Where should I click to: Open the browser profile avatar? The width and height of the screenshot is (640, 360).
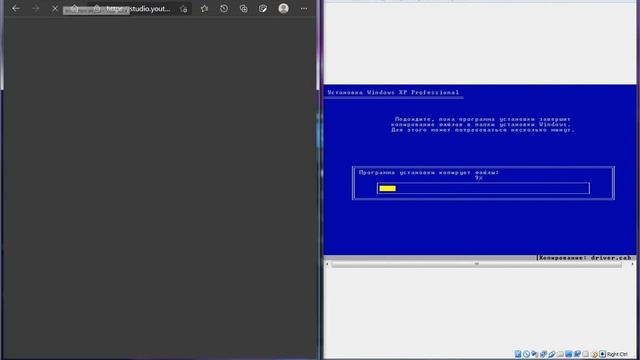(x=283, y=9)
